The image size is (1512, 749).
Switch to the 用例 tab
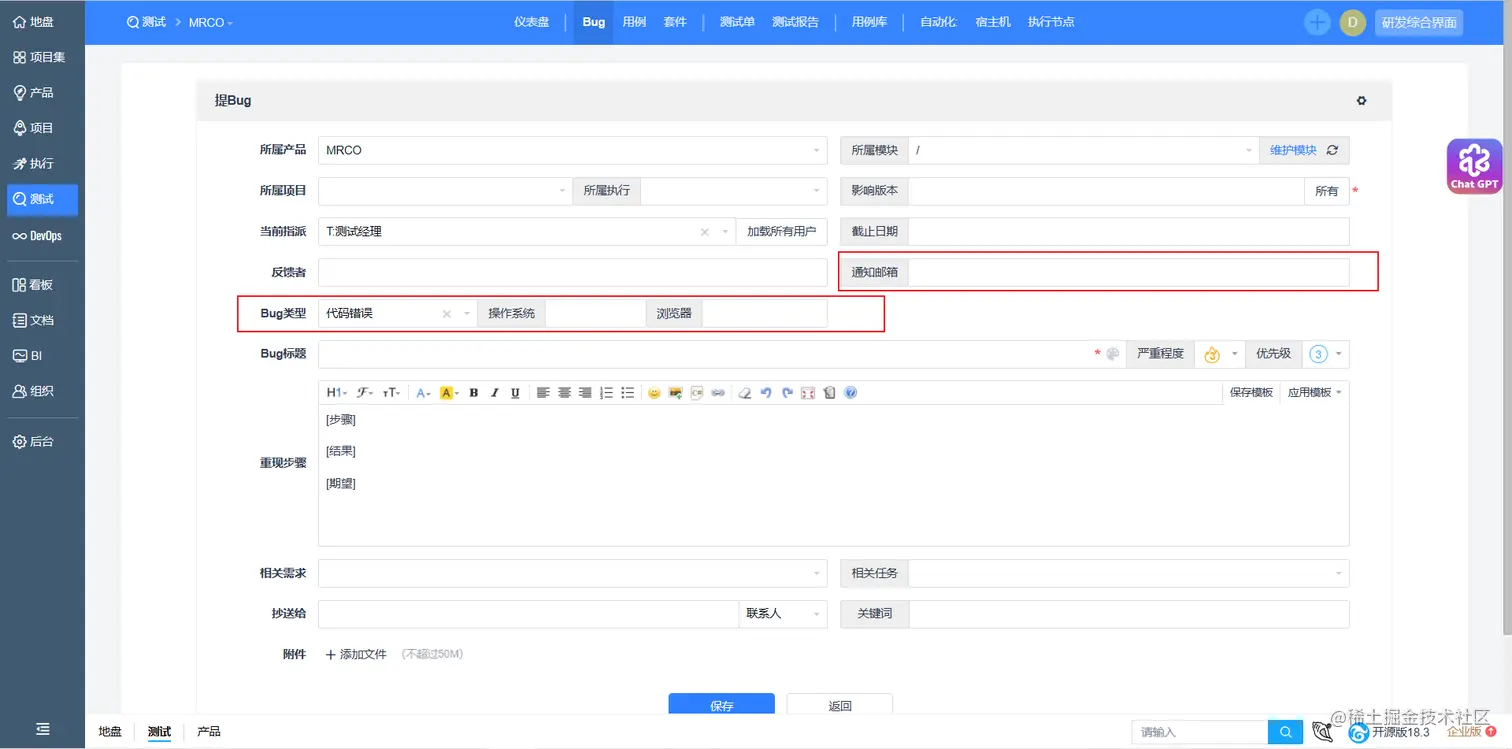(634, 22)
